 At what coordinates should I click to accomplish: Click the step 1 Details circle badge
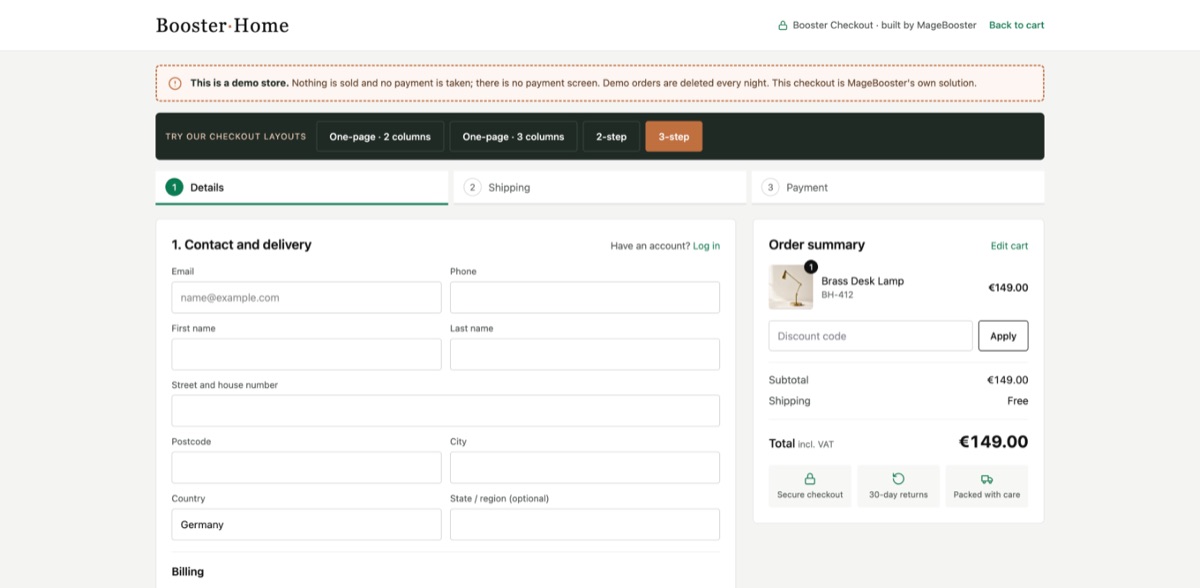[x=175, y=187]
